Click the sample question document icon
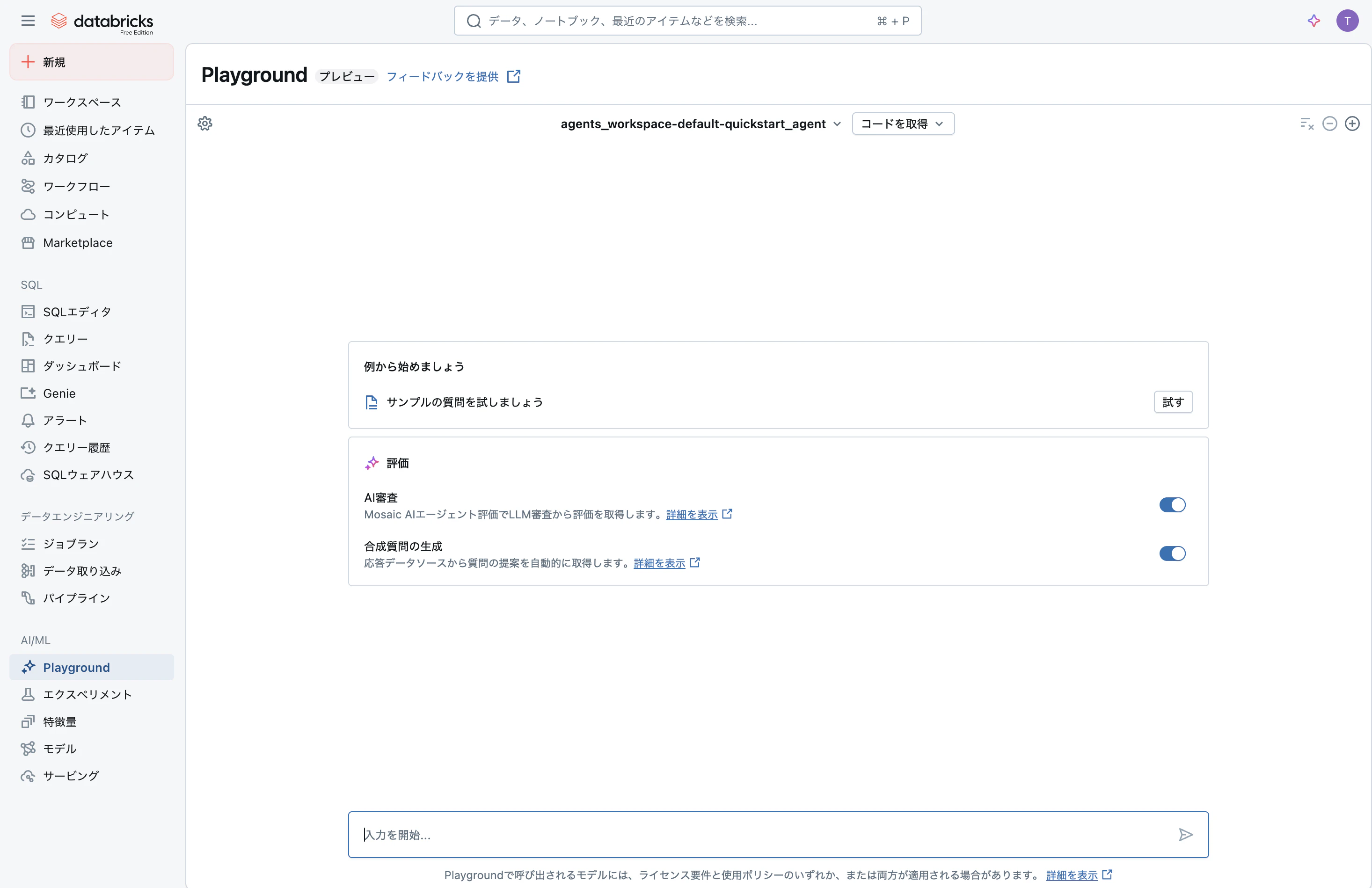The height and width of the screenshot is (888, 1372). point(371,402)
